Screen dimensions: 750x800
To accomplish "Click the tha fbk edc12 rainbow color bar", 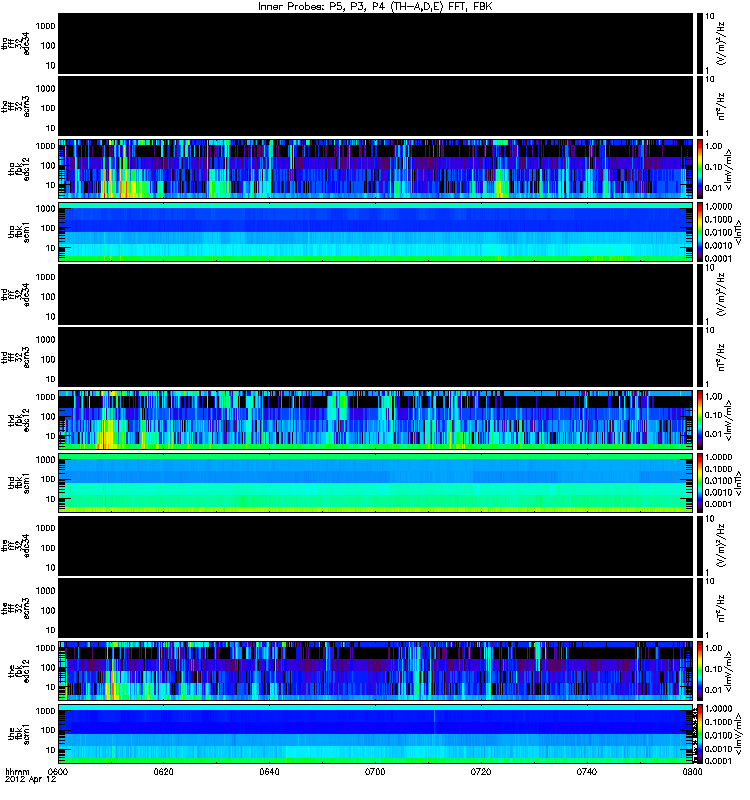I will pos(700,169).
